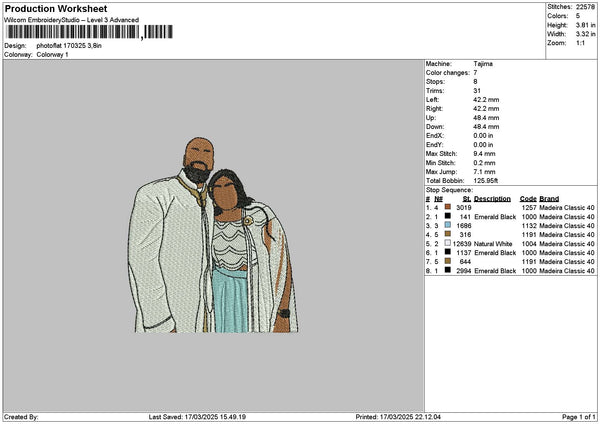
Task: Click the Zoom value '1:1'
Action: click(580, 43)
